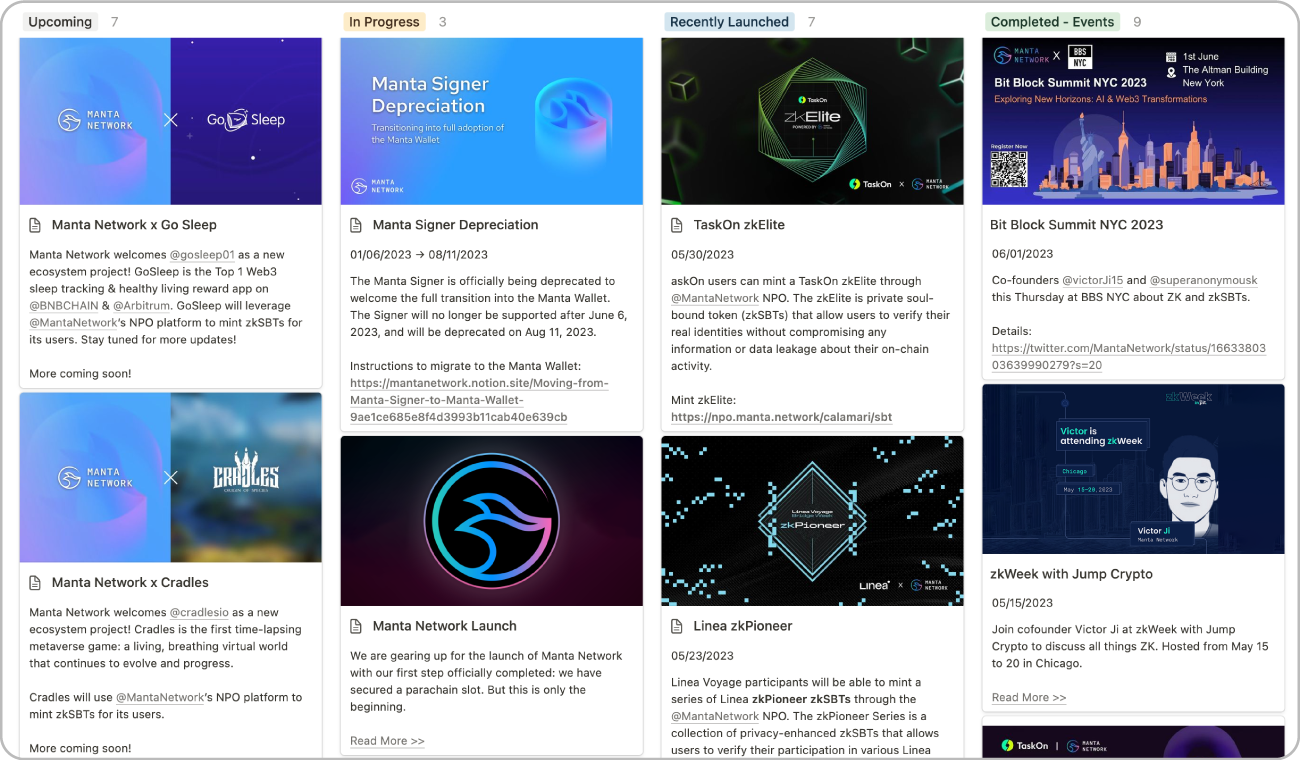
Task: Select the Upcoming column label
Action: point(60,22)
